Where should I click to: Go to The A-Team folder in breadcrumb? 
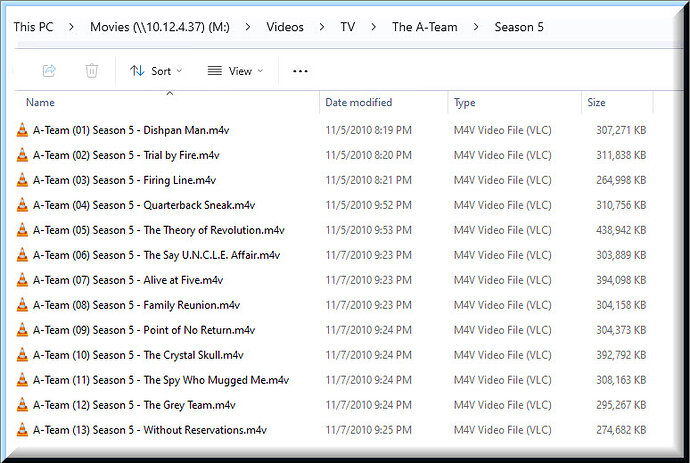click(x=425, y=27)
